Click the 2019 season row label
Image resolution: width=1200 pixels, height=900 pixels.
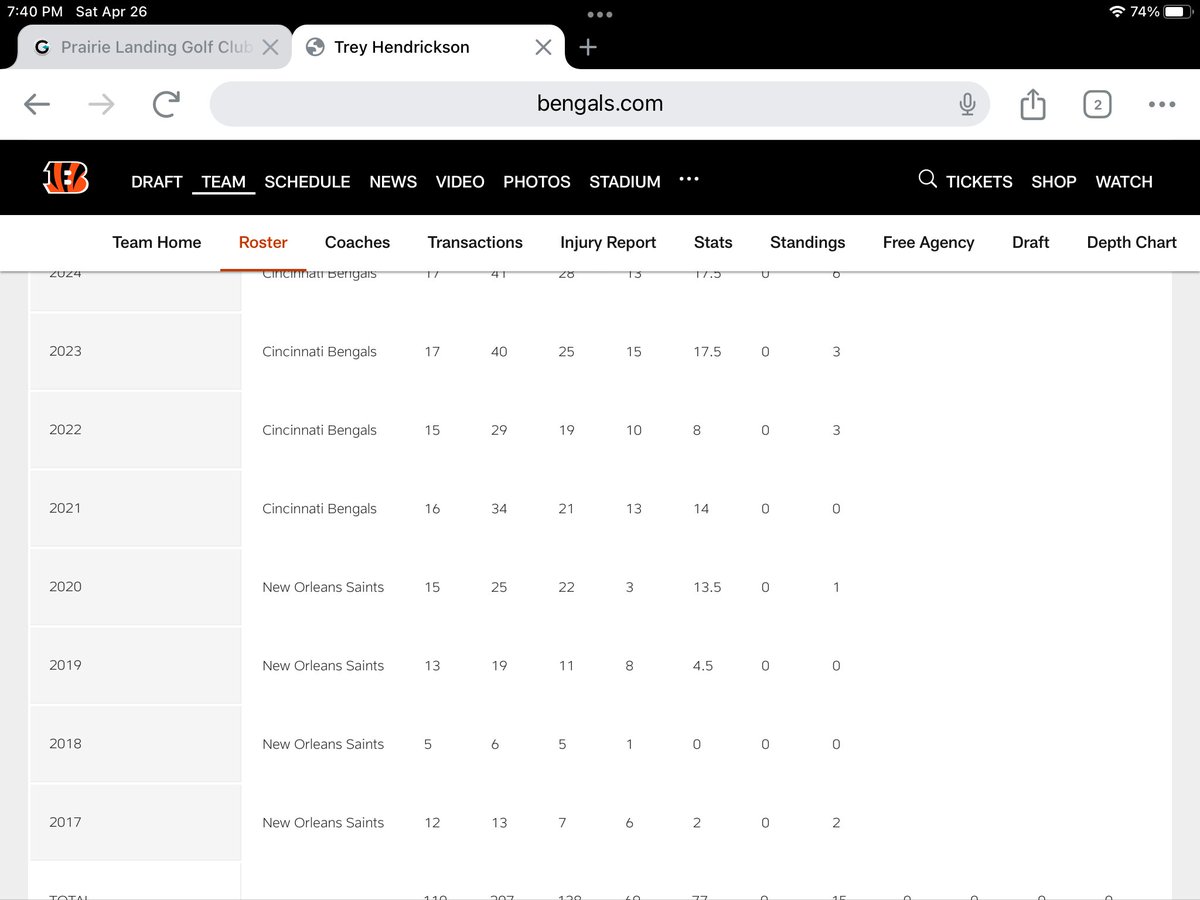point(65,665)
